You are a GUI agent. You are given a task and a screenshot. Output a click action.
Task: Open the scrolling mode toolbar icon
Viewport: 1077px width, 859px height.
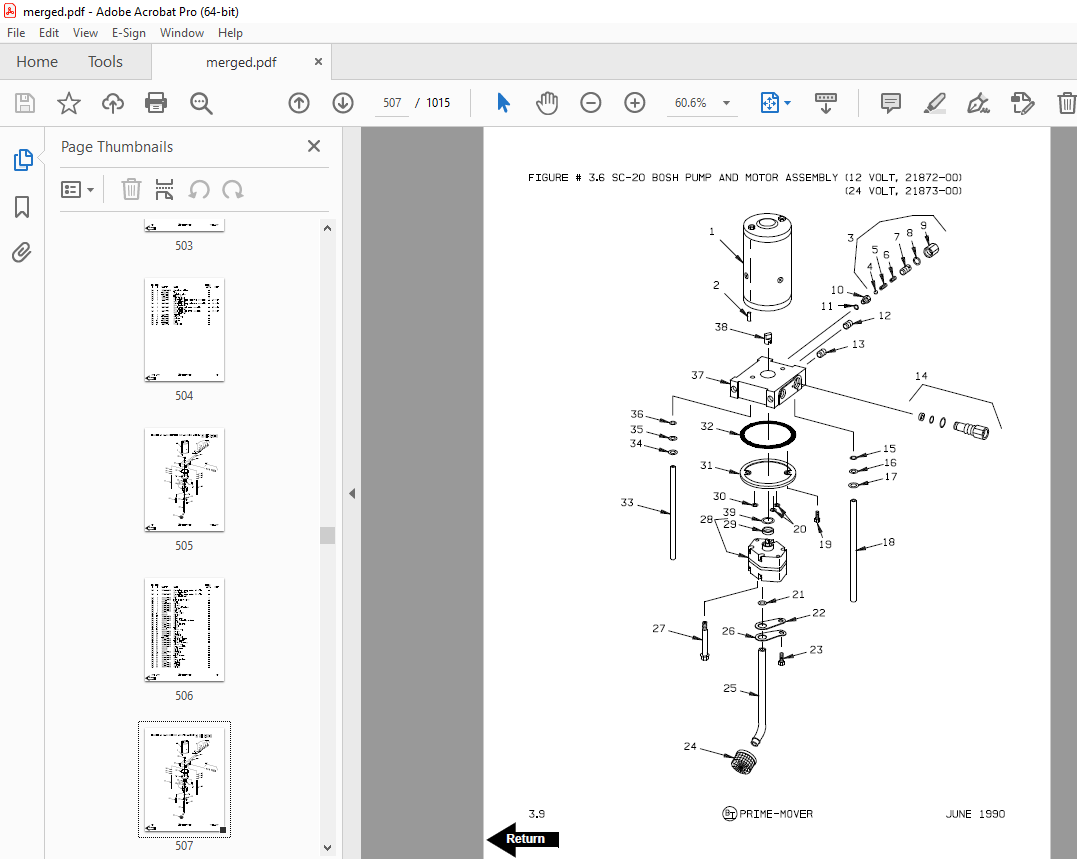(x=826, y=103)
